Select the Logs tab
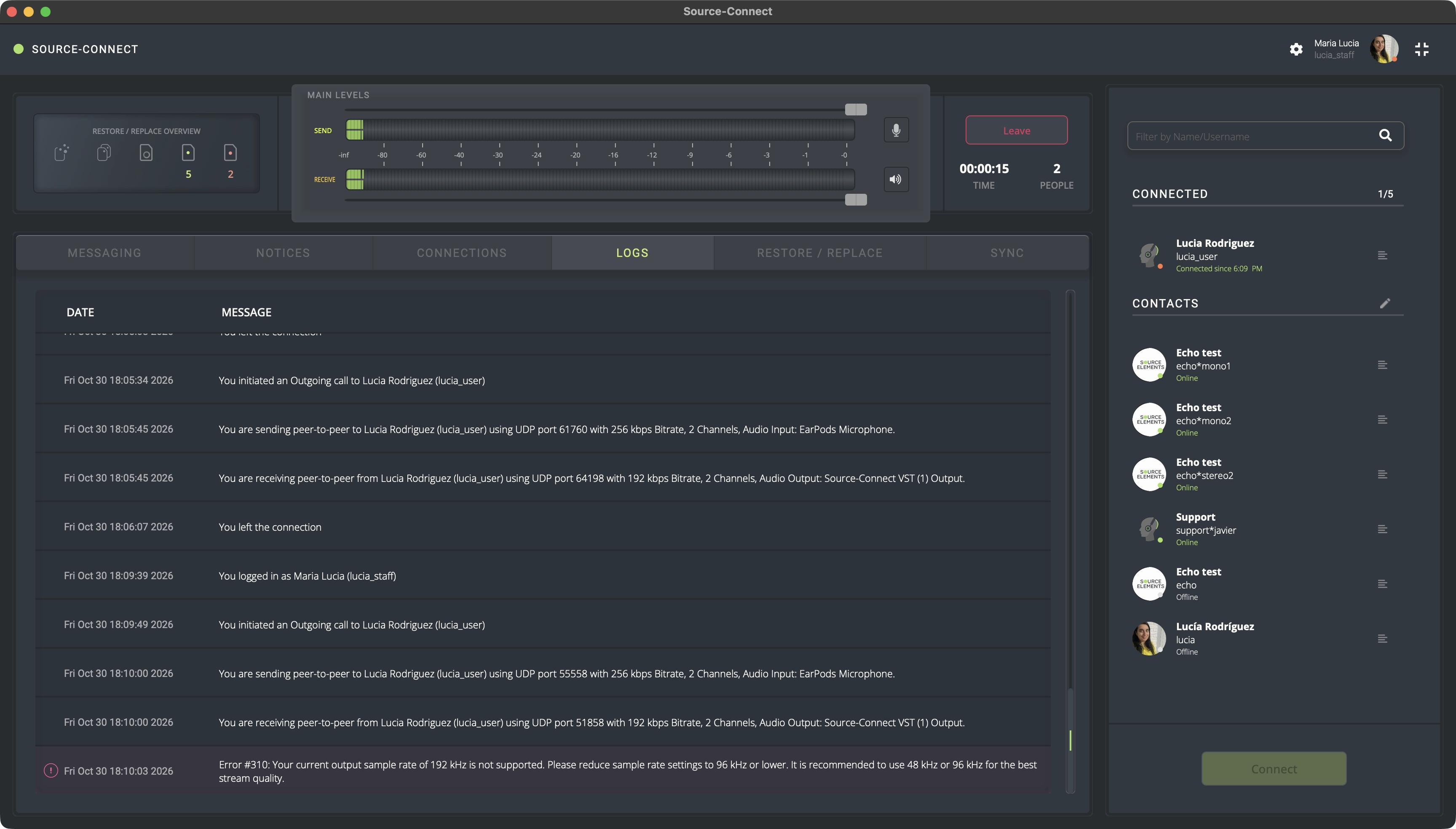Viewport: 1456px width, 829px height. point(632,253)
